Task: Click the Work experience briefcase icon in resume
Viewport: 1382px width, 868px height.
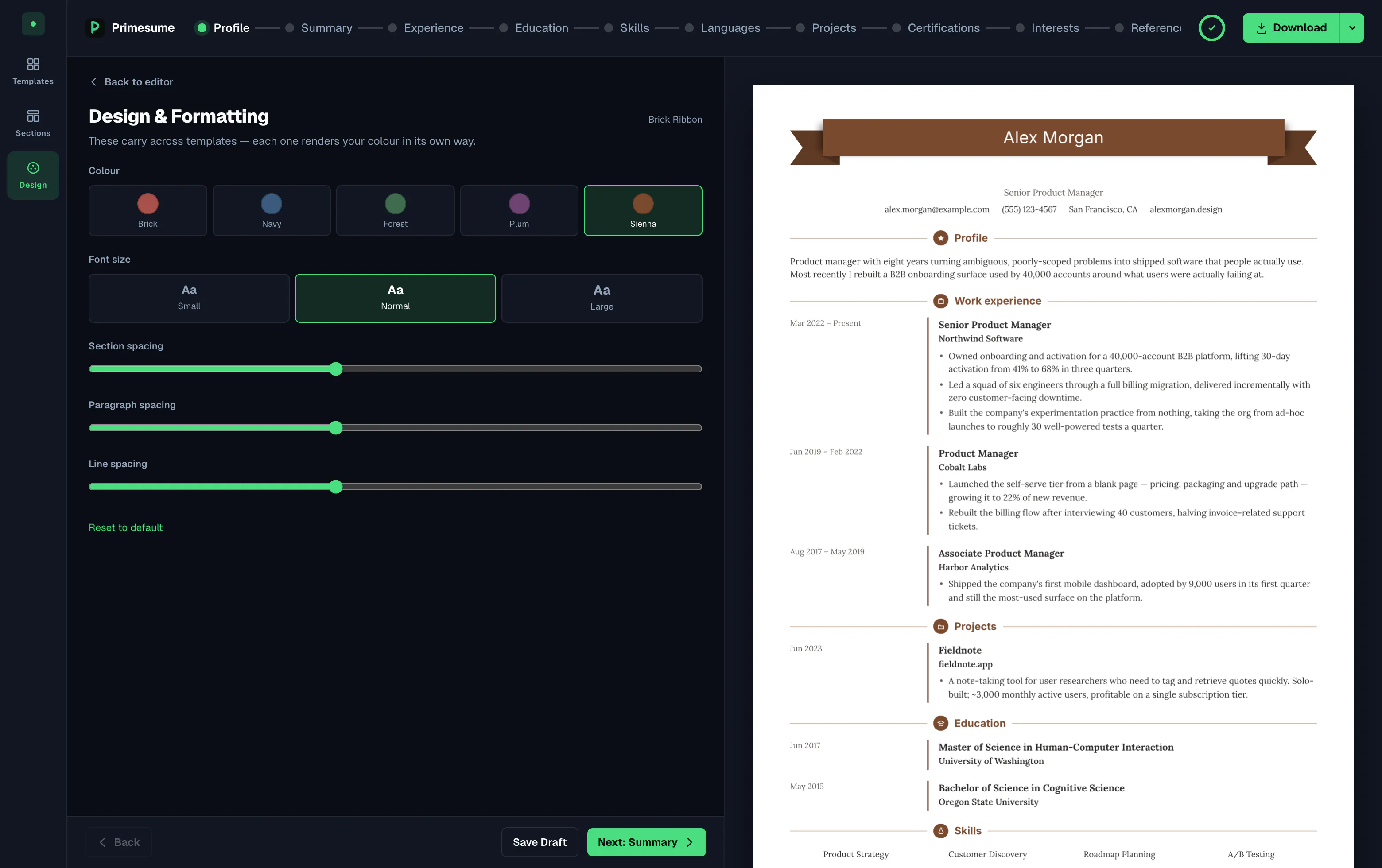Action: tap(941, 301)
